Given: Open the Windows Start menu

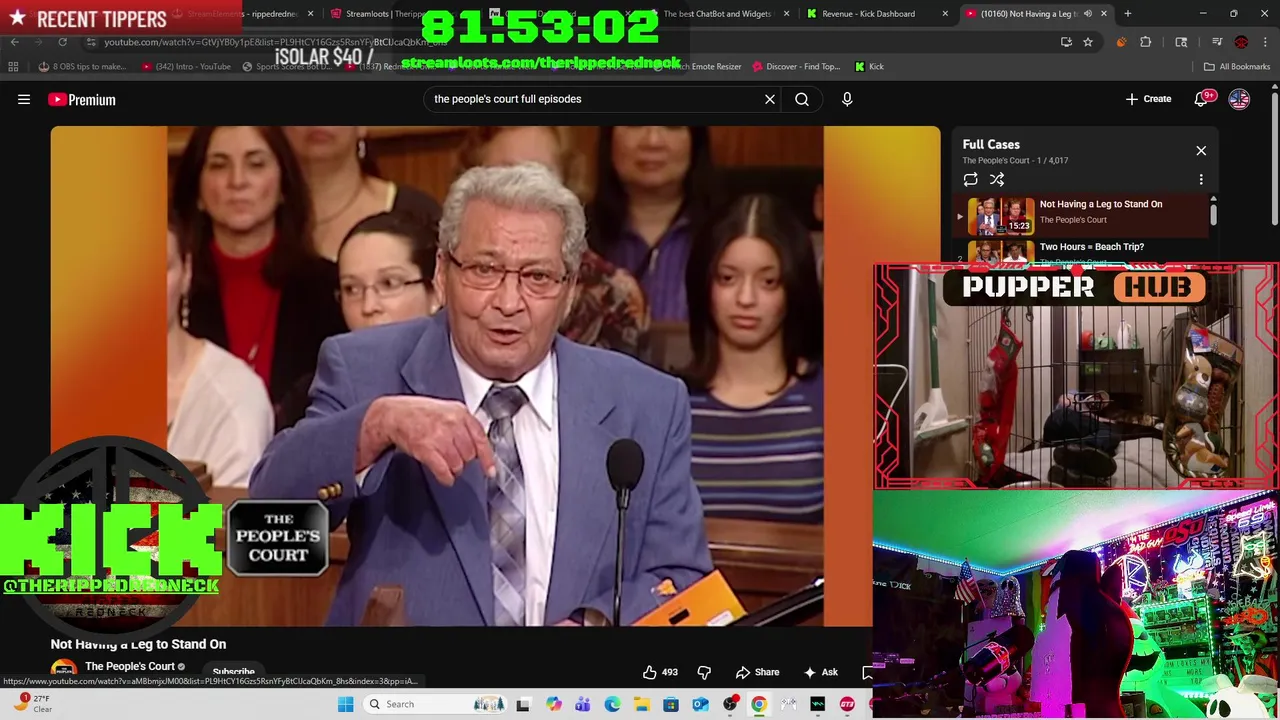Looking at the screenshot, I should point(345,704).
